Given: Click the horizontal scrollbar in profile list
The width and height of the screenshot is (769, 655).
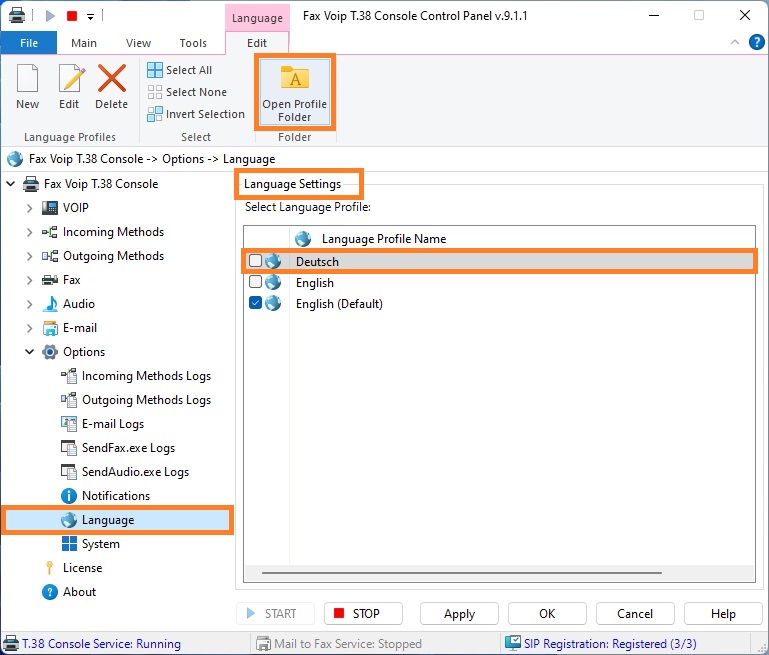Looking at the screenshot, I should click(x=461, y=573).
